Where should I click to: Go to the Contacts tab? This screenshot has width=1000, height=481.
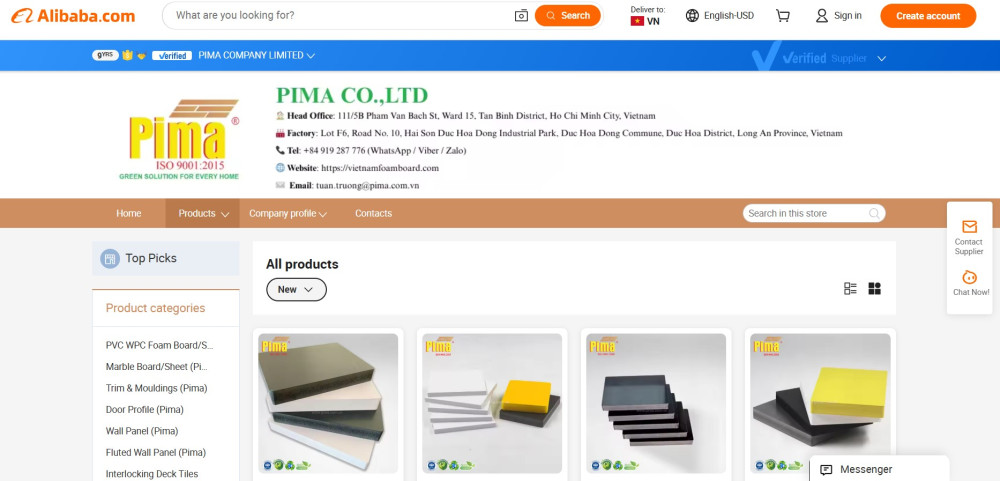[x=373, y=214]
